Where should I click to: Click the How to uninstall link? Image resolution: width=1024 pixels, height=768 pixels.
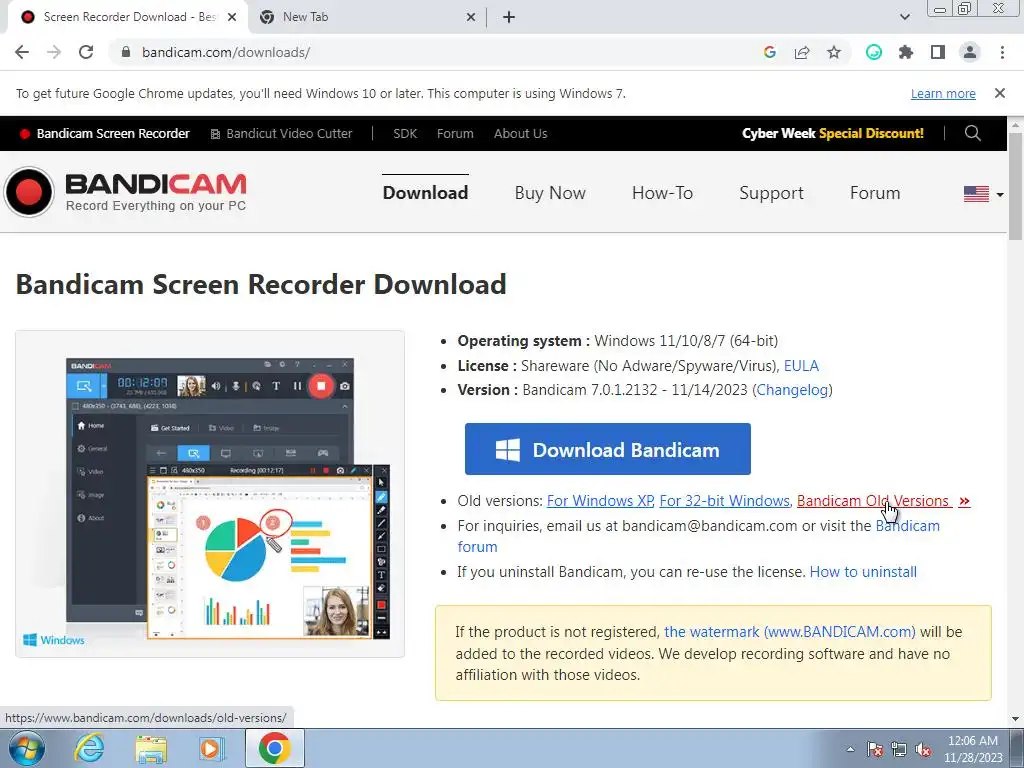(863, 572)
